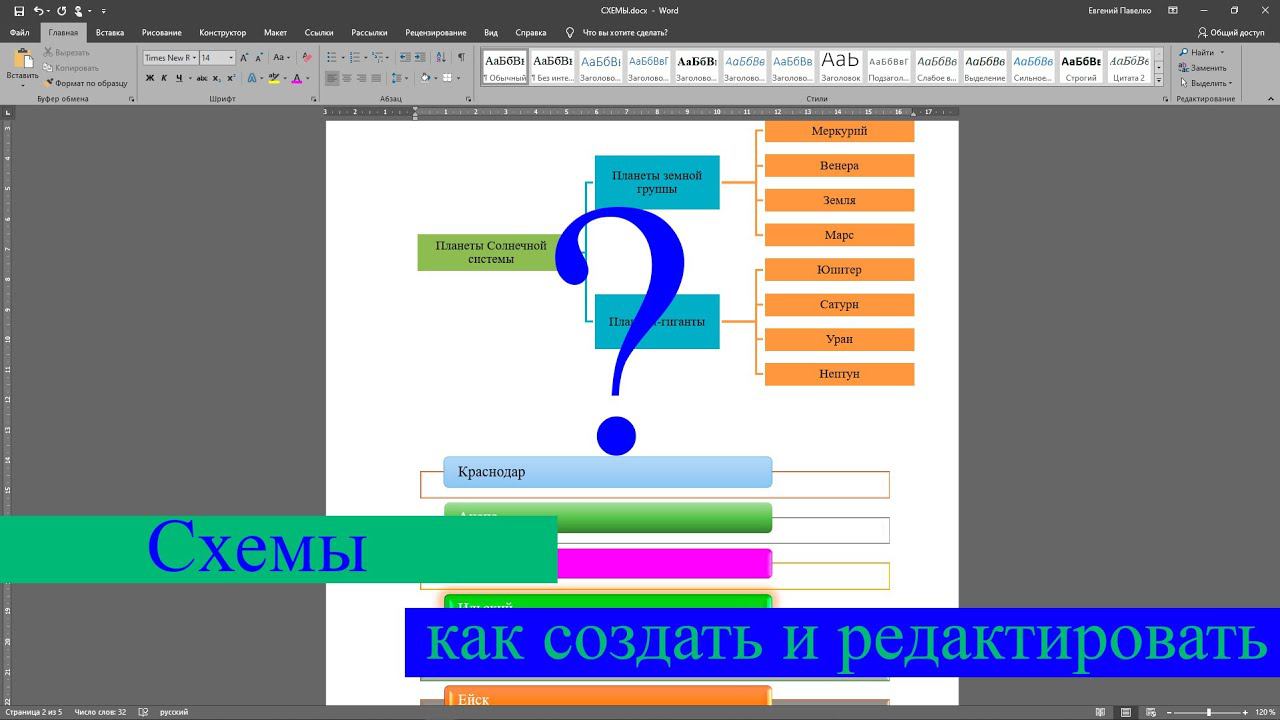Toggle superscript formatting

tap(231, 78)
